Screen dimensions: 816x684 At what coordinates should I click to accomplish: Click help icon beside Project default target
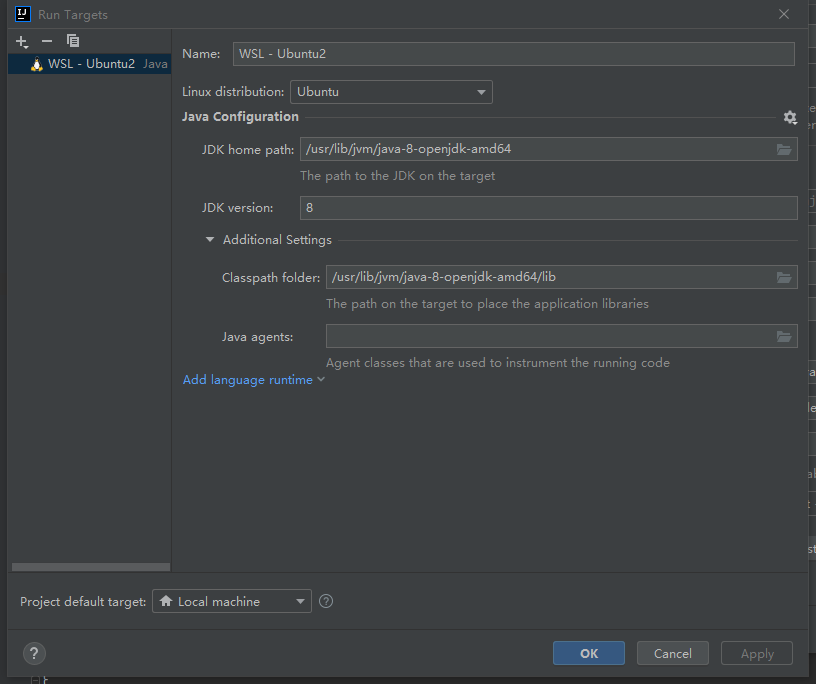(x=325, y=601)
